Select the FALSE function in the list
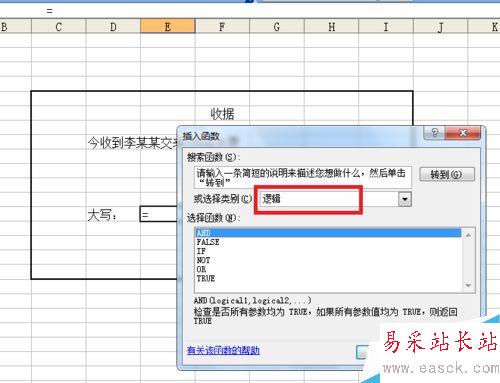Image resolution: width=500 pixels, height=383 pixels. pyautogui.click(x=328, y=242)
